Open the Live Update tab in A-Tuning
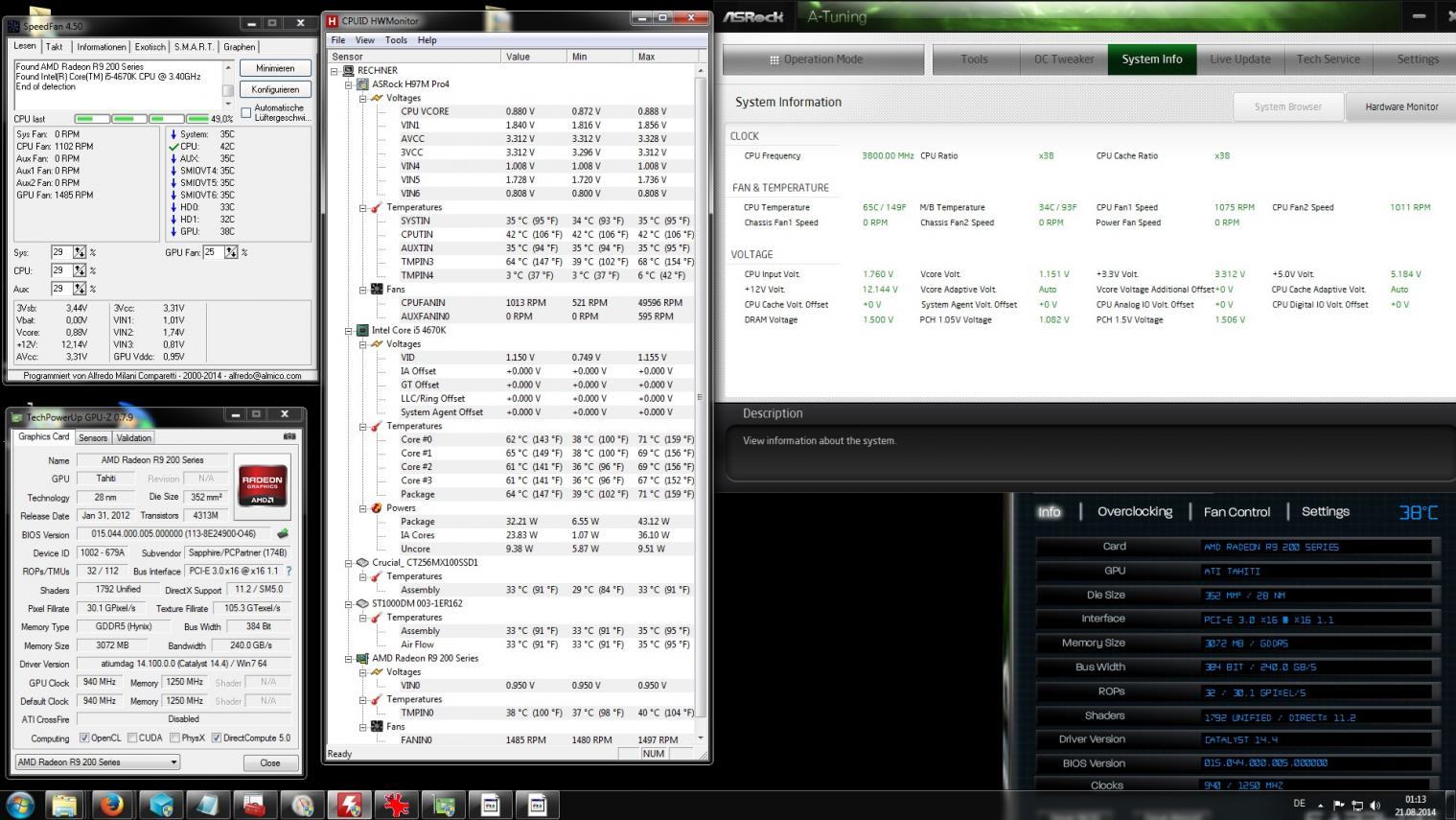Screen dimensions: 1456x820 tap(1239, 59)
